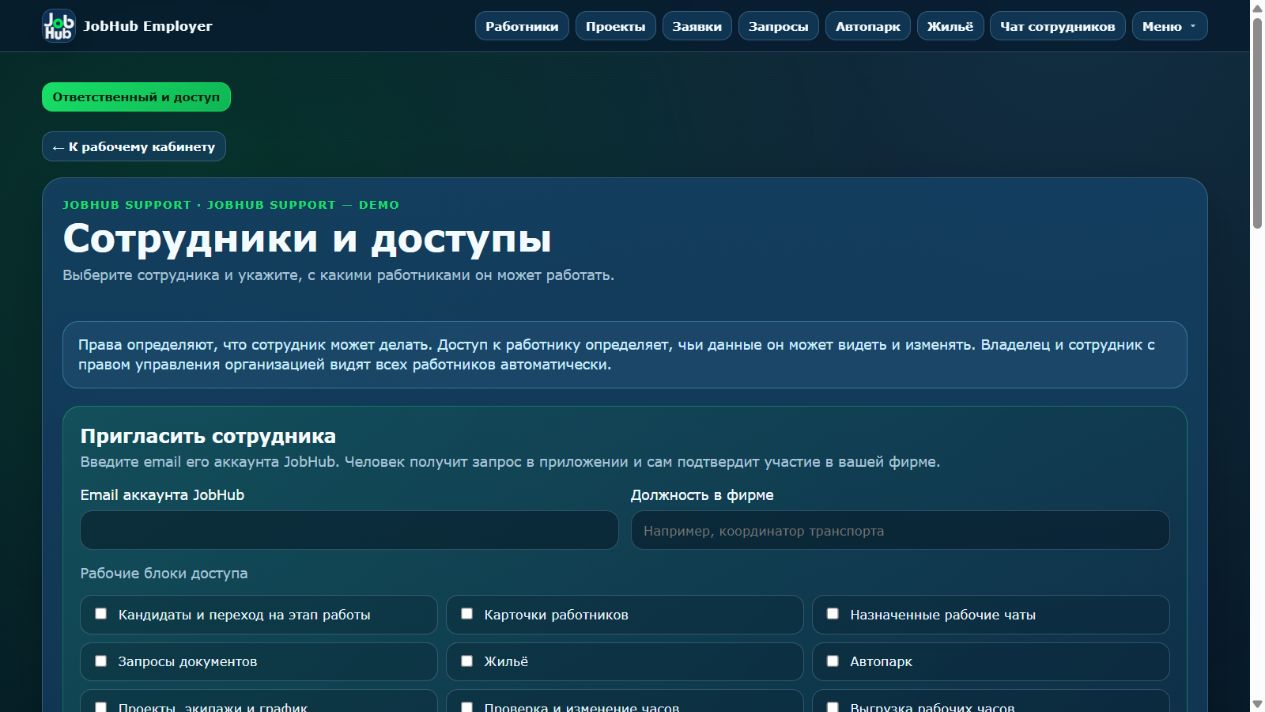Screen dimensions: 1265x712
Task: Toggle the Жильё access checkbox
Action: 467,661
